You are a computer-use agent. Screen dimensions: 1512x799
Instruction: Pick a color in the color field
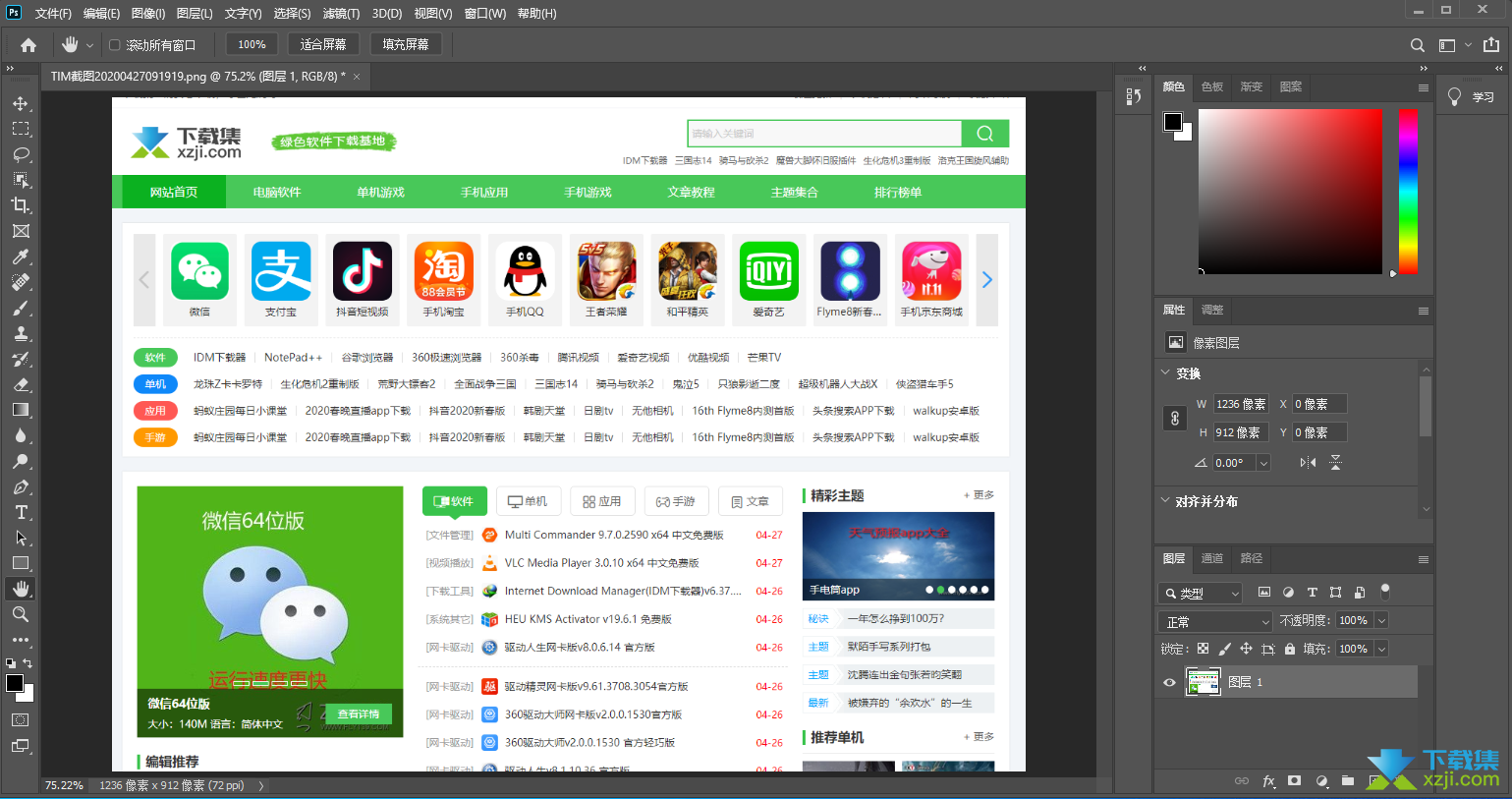click(x=1290, y=192)
